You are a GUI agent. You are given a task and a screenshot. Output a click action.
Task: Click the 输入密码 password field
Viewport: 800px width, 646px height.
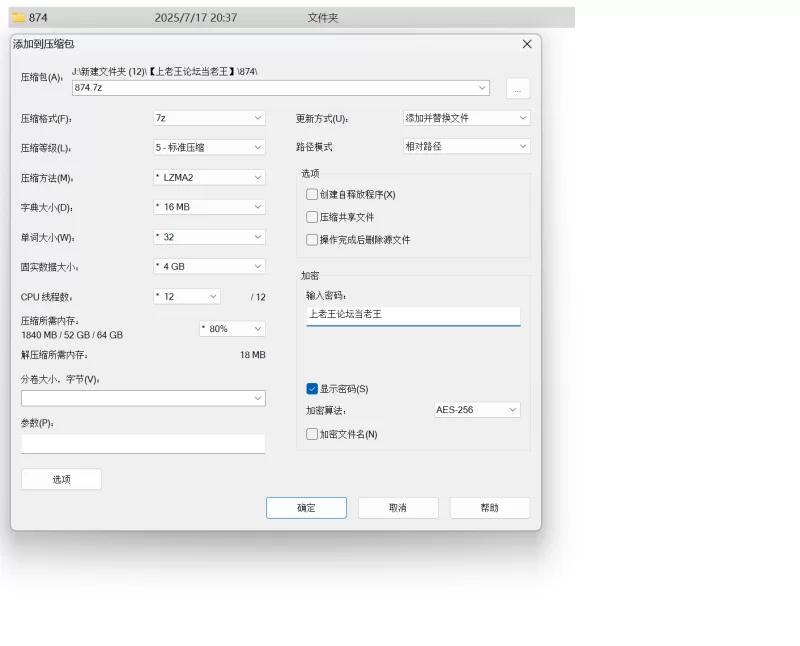[413, 315]
